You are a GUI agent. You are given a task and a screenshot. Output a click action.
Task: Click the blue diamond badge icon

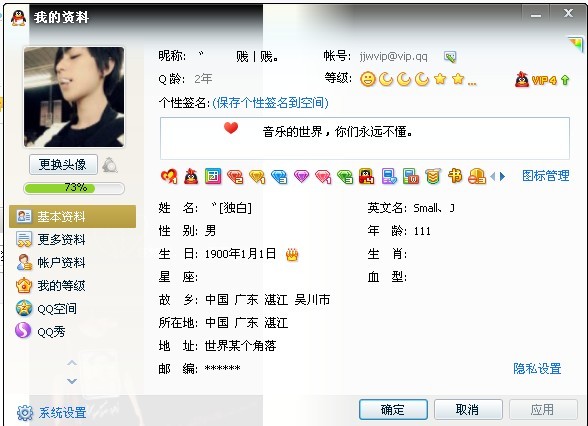click(x=279, y=176)
